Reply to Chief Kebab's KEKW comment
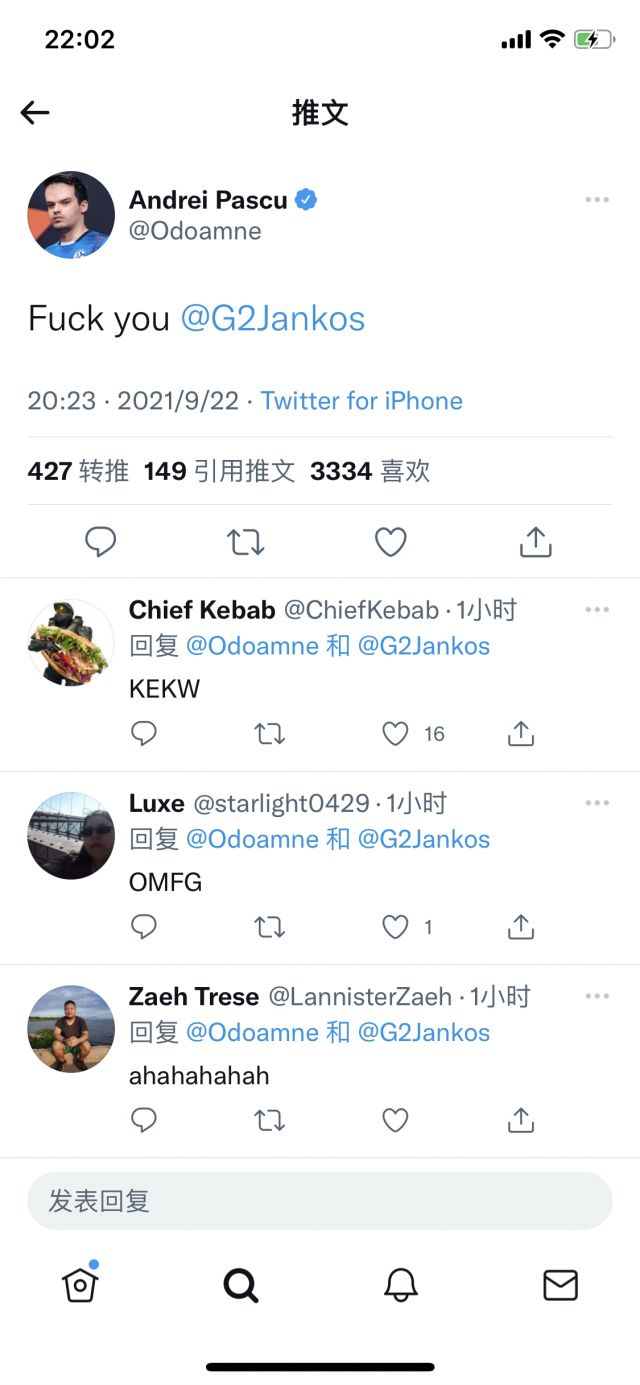This screenshot has height=1385, width=640. [x=144, y=734]
